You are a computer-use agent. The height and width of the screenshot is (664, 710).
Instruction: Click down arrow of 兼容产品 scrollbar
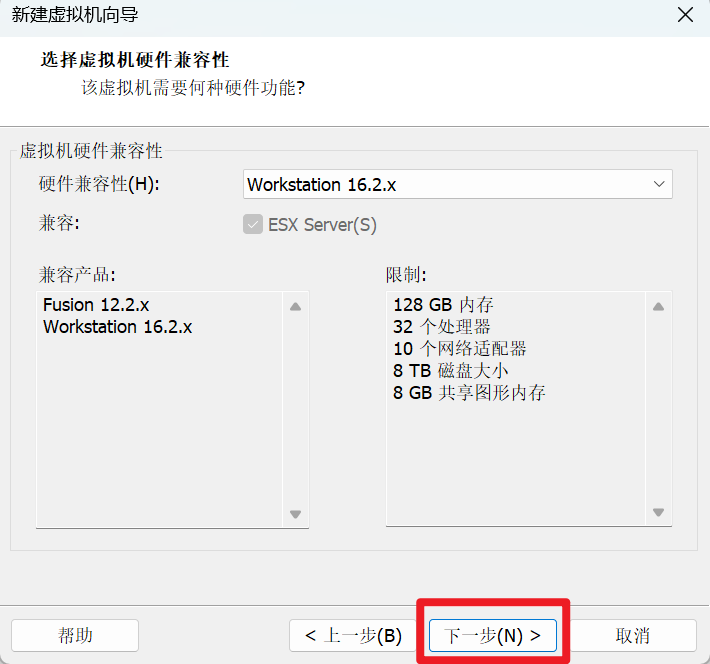pyautogui.click(x=296, y=514)
